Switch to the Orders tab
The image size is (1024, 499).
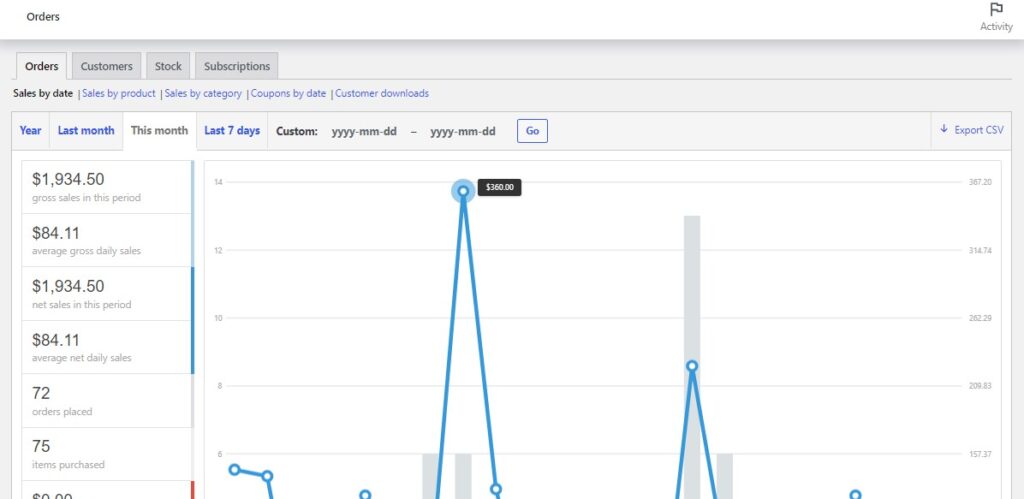click(42, 66)
